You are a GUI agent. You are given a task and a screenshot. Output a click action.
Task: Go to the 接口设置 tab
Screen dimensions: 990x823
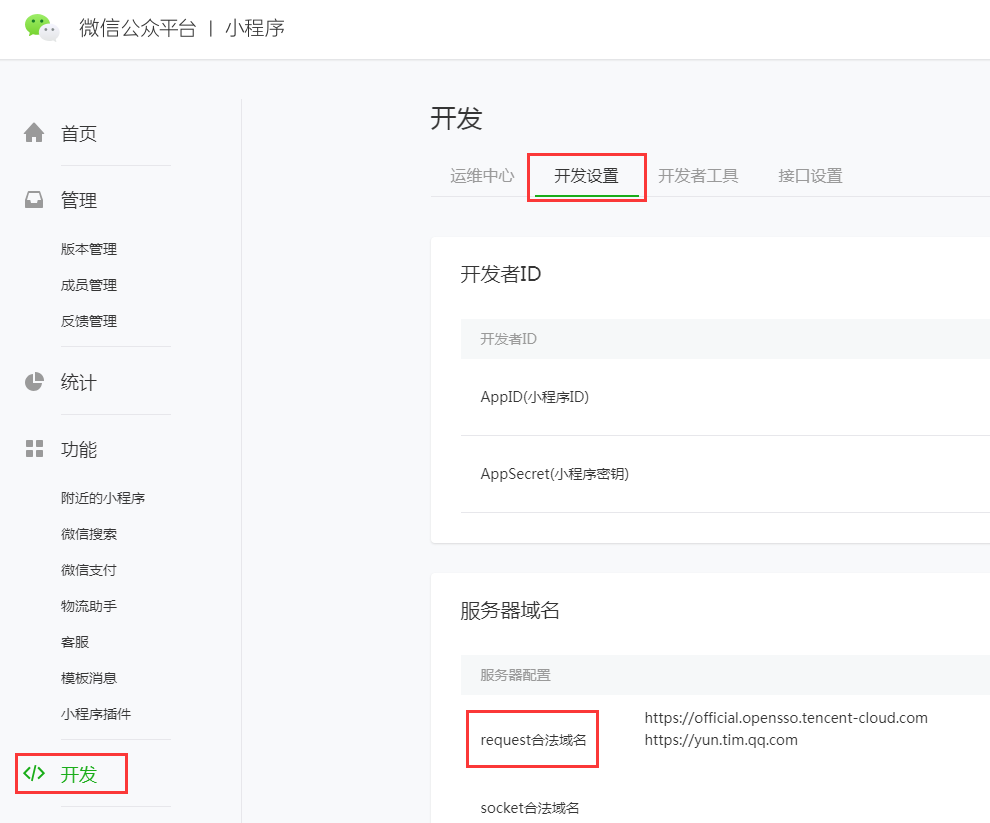click(x=810, y=176)
